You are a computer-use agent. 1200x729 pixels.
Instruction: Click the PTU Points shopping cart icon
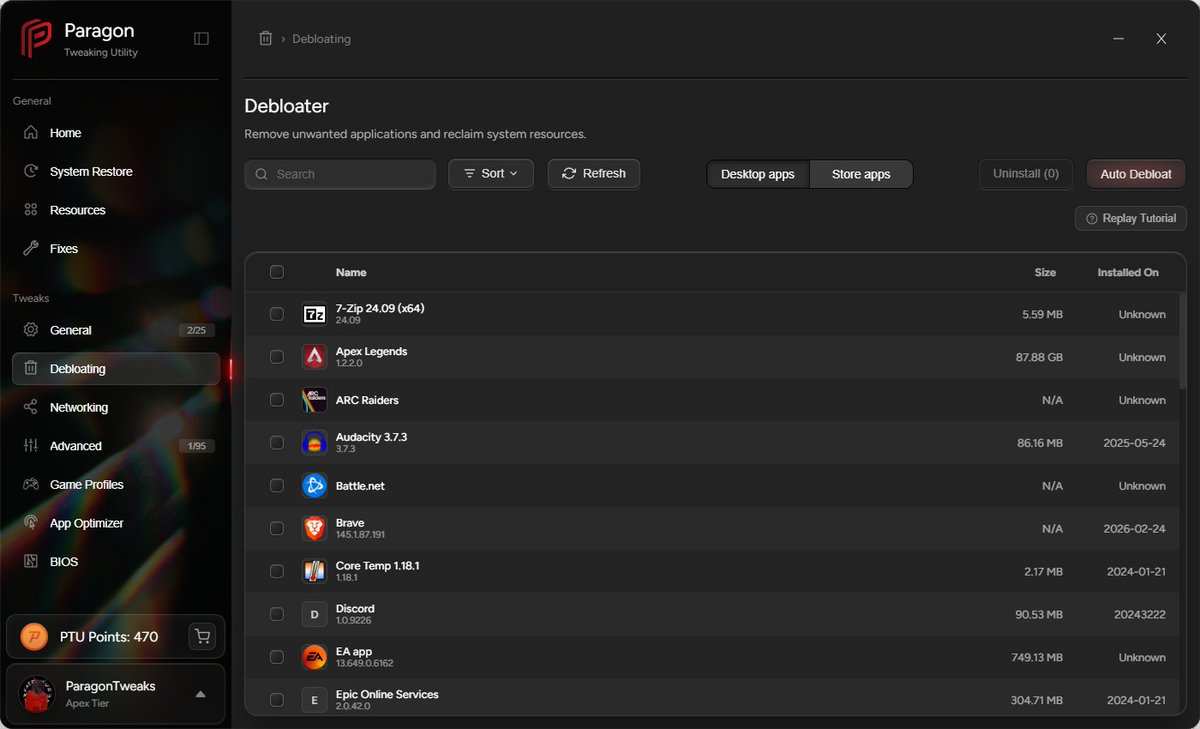(x=202, y=636)
